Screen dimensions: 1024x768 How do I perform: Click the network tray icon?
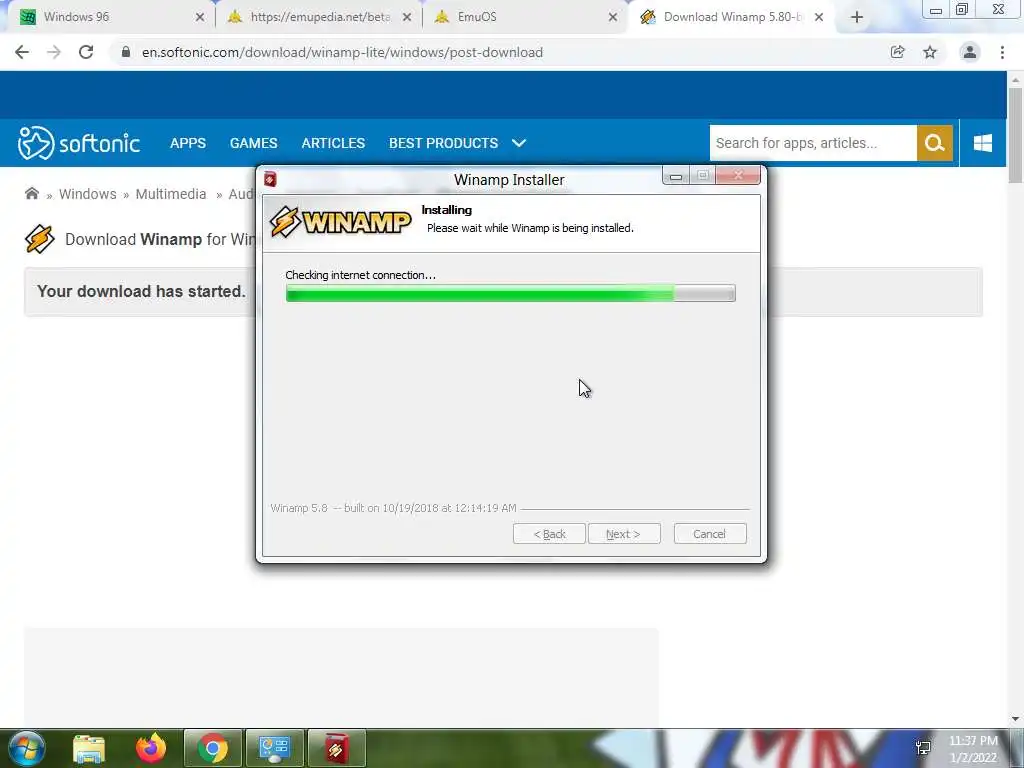(x=923, y=748)
